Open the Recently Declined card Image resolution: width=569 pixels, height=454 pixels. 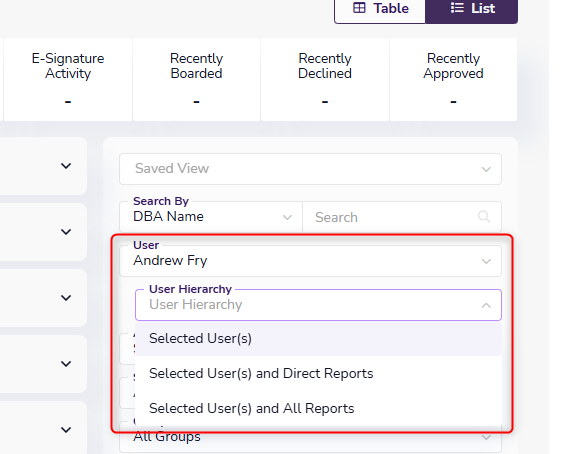point(325,79)
